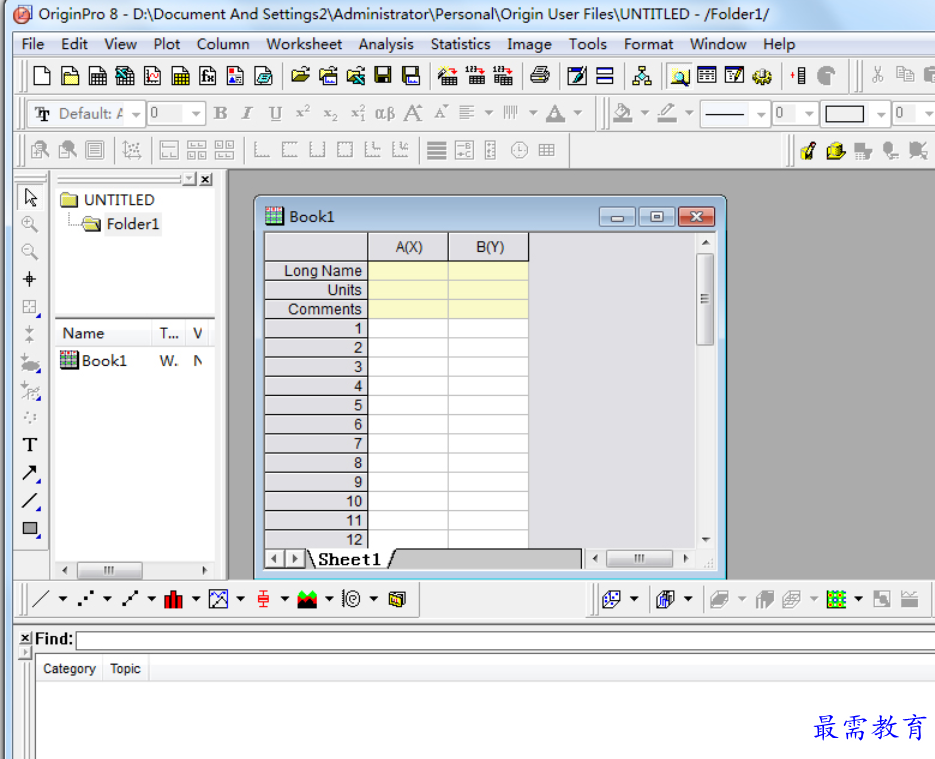Open the font color dropdown arrow
Screen dimensions: 935x759
click(x=578, y=113)
